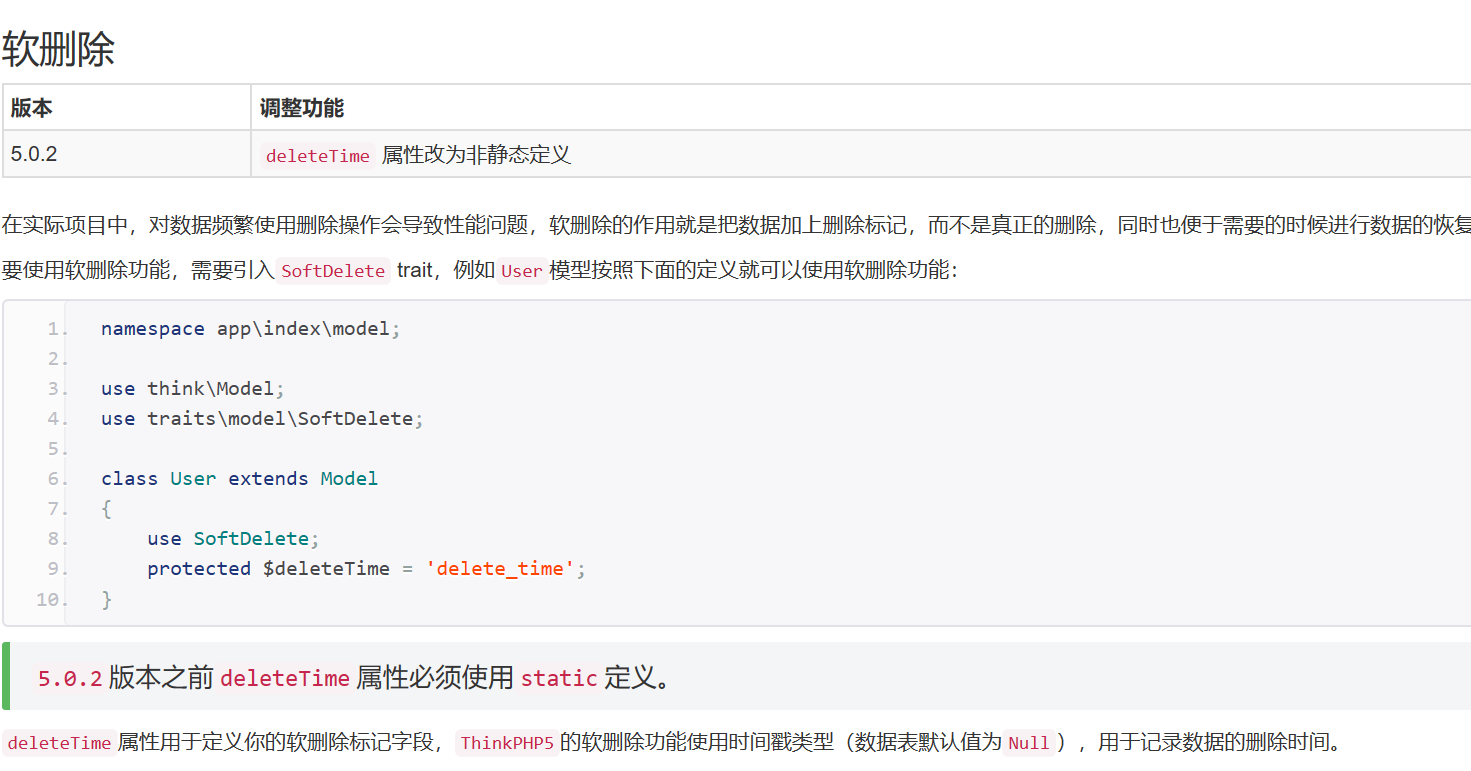Select the deleteTime inline code in the table
Viewport: 1471px width, 771px height.
(317, 155)
